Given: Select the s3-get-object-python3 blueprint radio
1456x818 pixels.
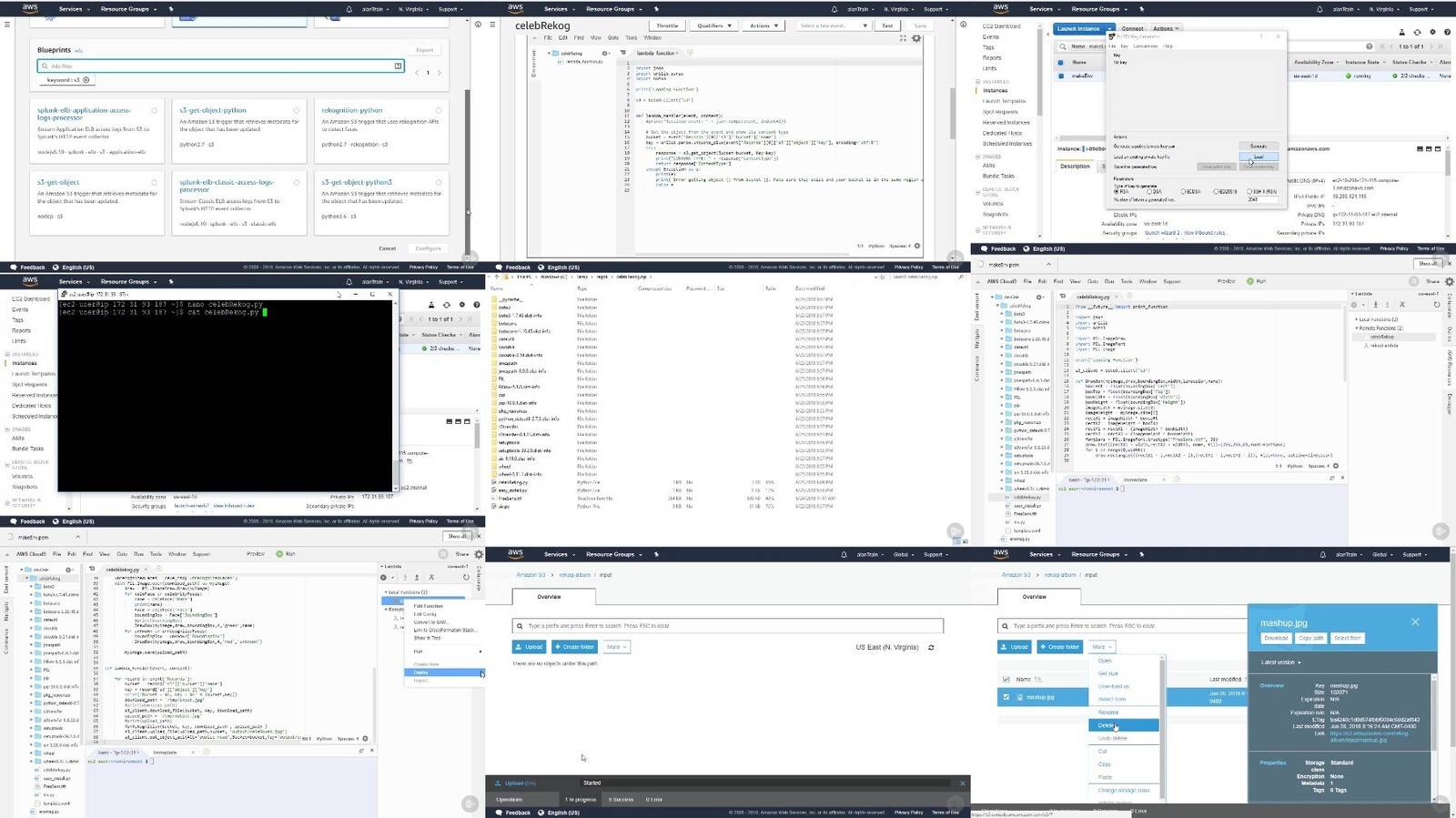Looking at the screenshot, I should (x=438, y=182).
